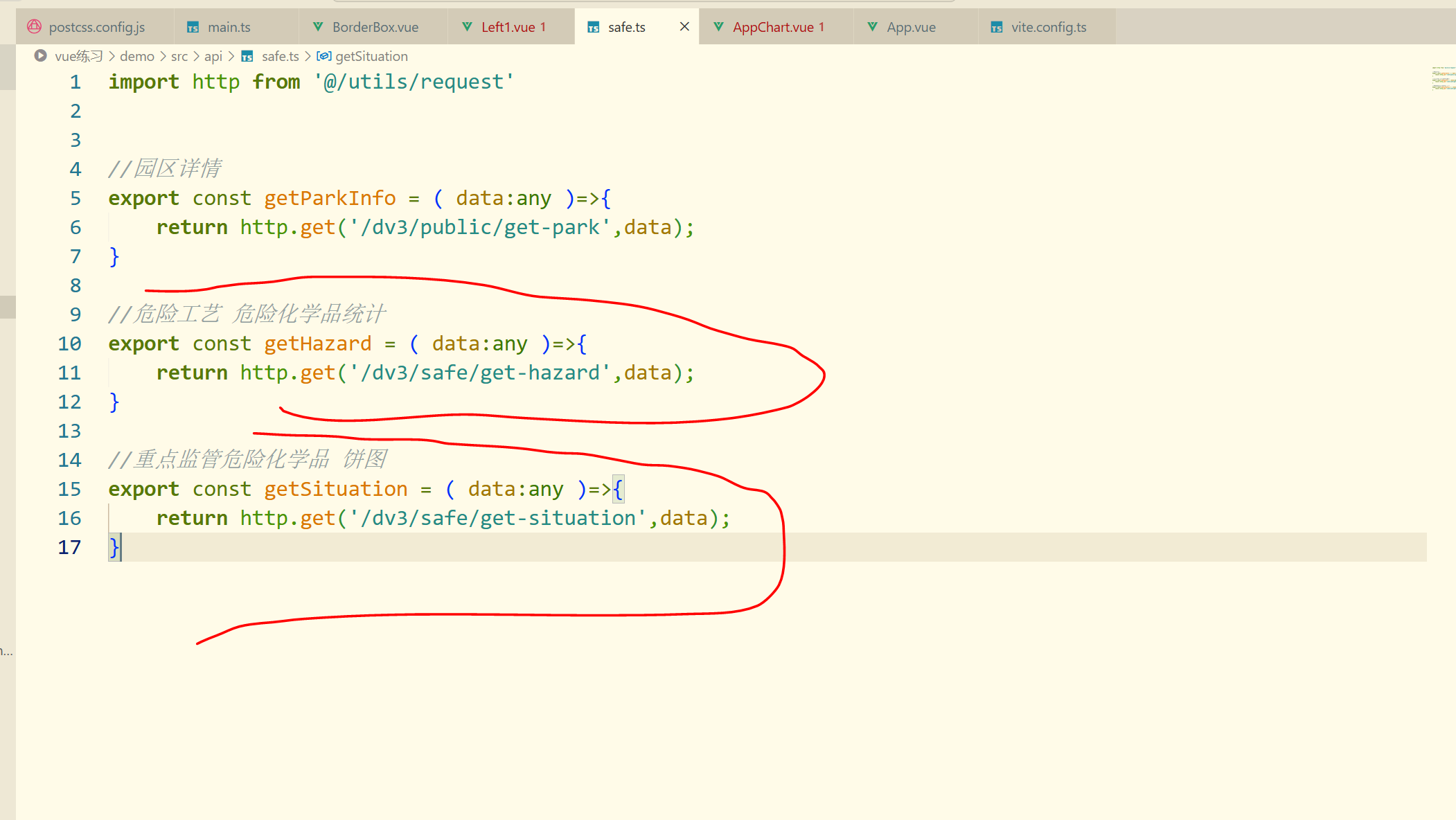Switch to the App.vue tab

coord(911,27)
